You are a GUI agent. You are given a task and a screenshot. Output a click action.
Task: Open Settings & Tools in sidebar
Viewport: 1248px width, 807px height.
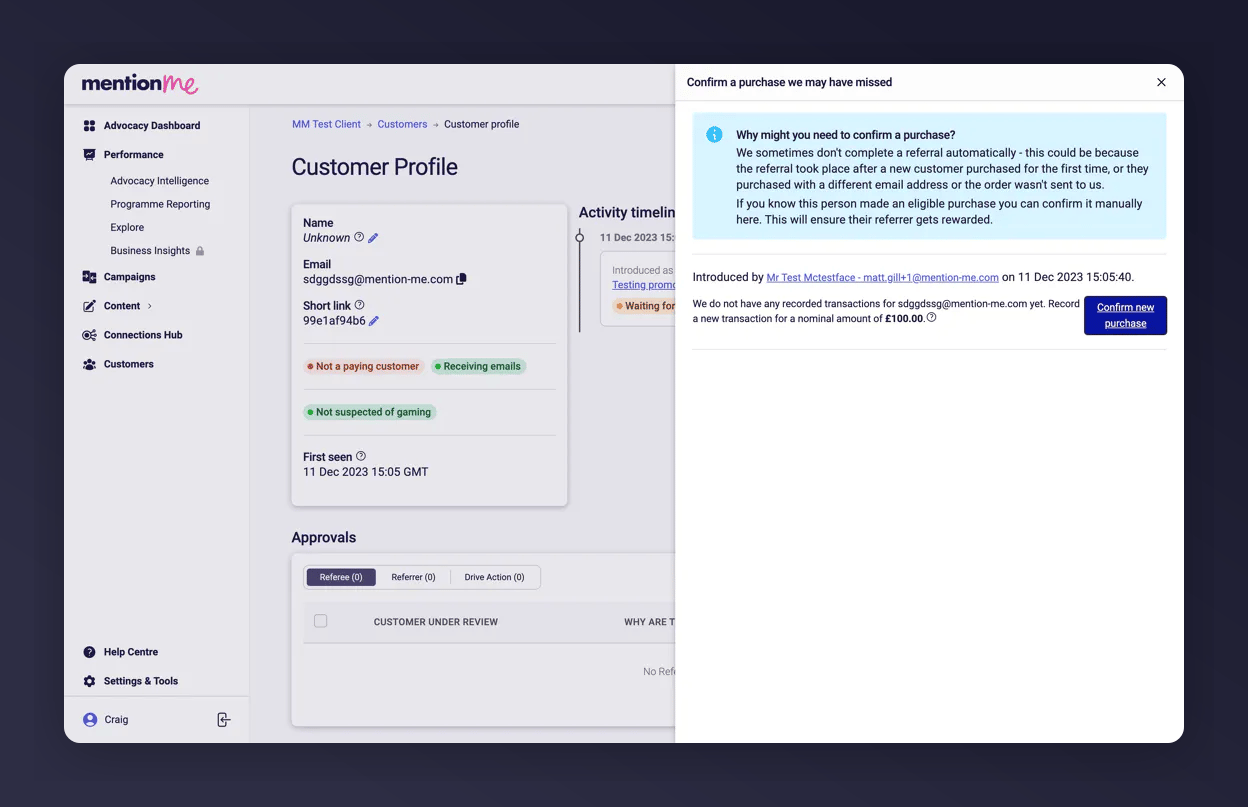[141, 681]
